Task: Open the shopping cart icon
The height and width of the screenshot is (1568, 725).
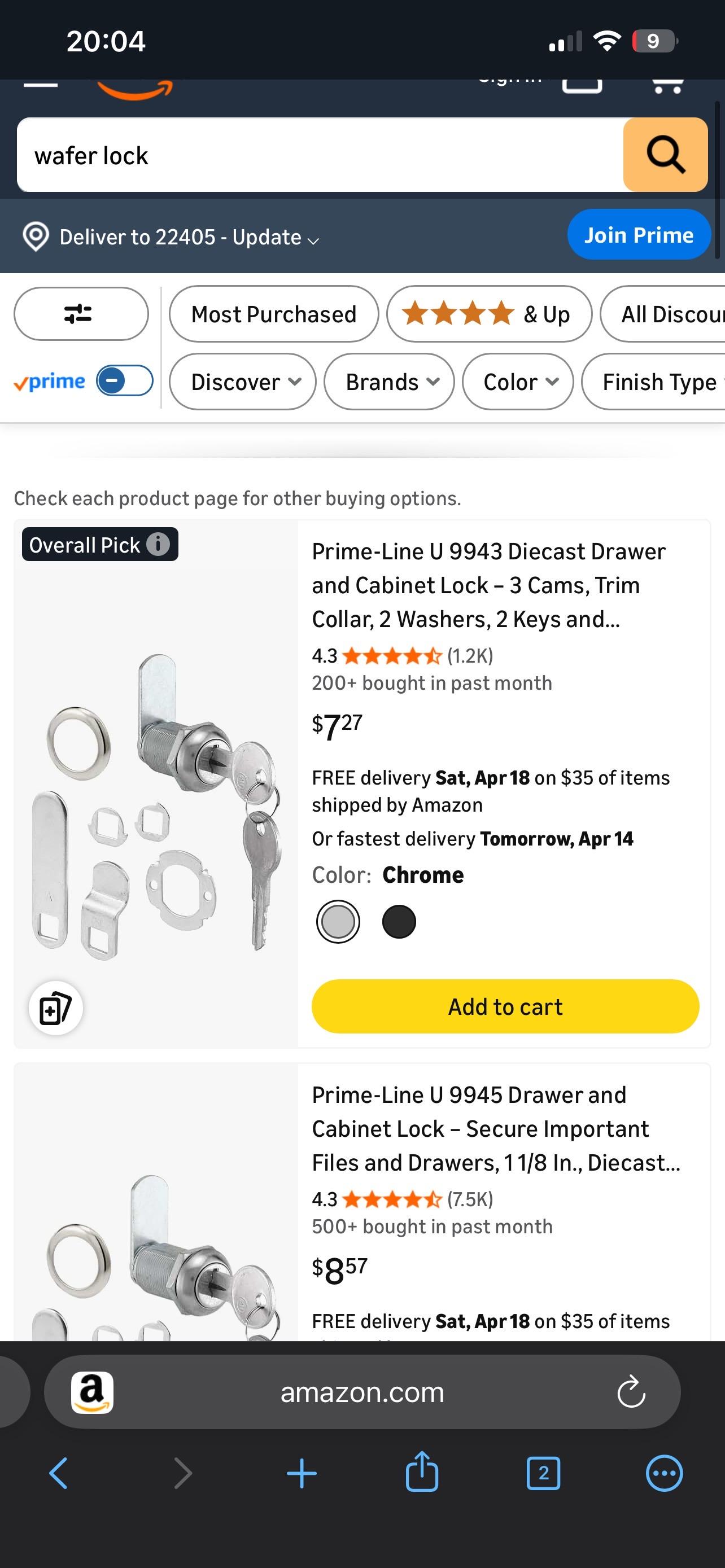Action: (668, 85)
